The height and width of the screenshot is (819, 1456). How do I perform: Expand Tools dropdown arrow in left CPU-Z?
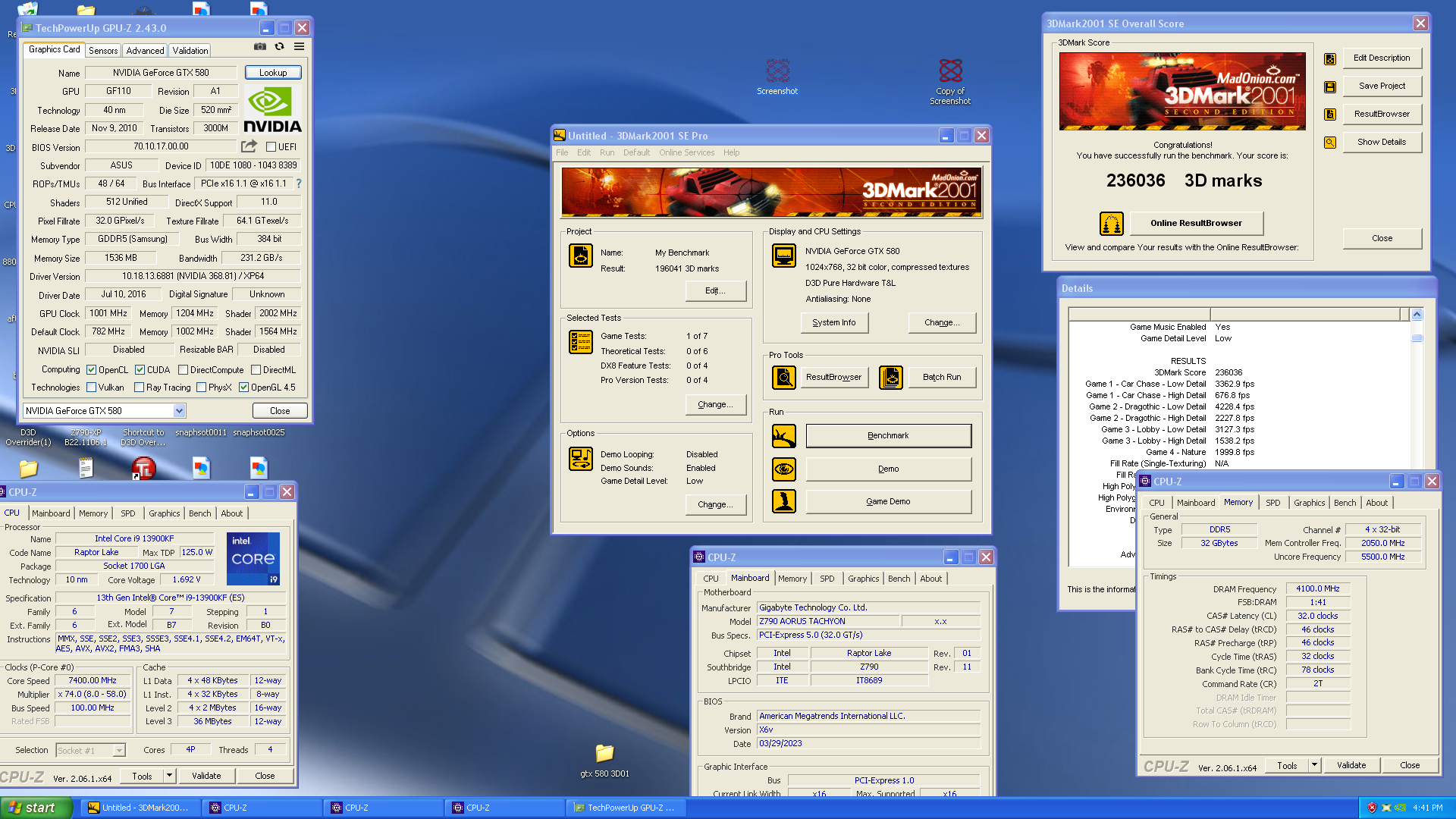[x=169, y=776]
